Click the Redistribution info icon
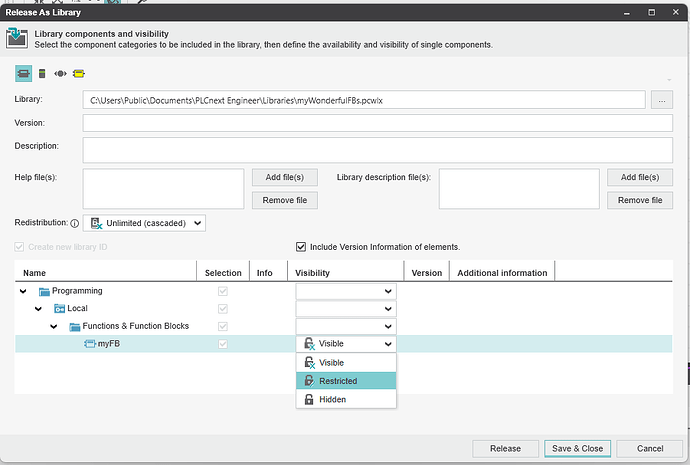This screenshot has width=690, height=465. click(75, 223)
